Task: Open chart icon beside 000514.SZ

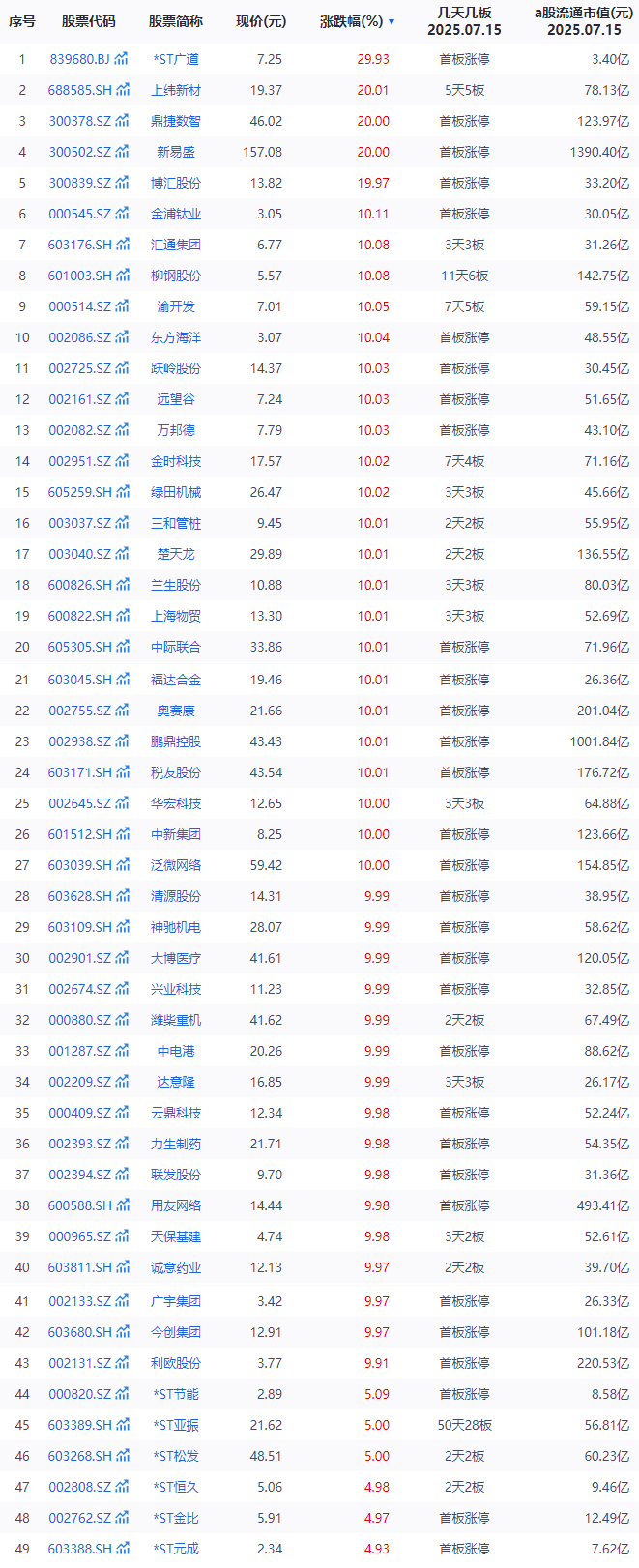Action: click(x=122, y=306)
